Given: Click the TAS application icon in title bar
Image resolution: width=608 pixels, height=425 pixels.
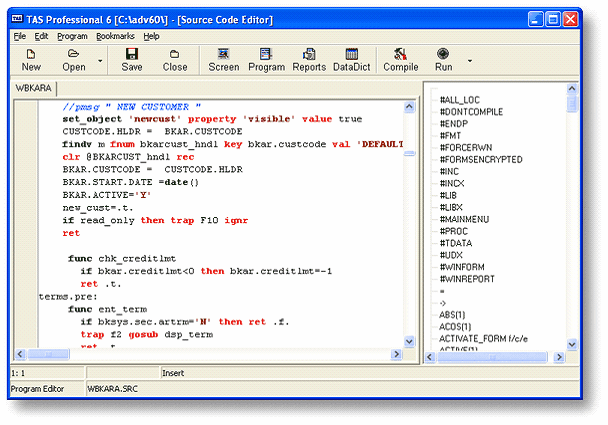Looking at the screenshot, I should (17, 19).
